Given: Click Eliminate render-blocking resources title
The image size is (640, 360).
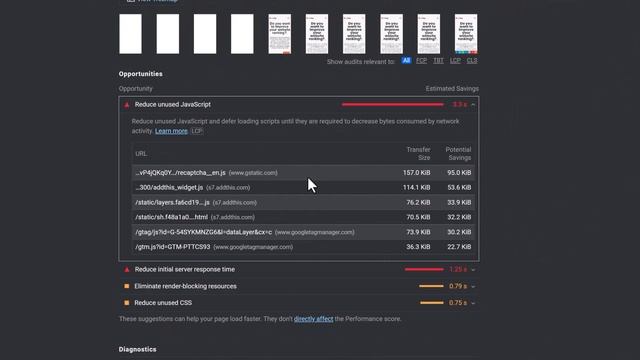Looking at the screenshot, I should pos(185,286).
